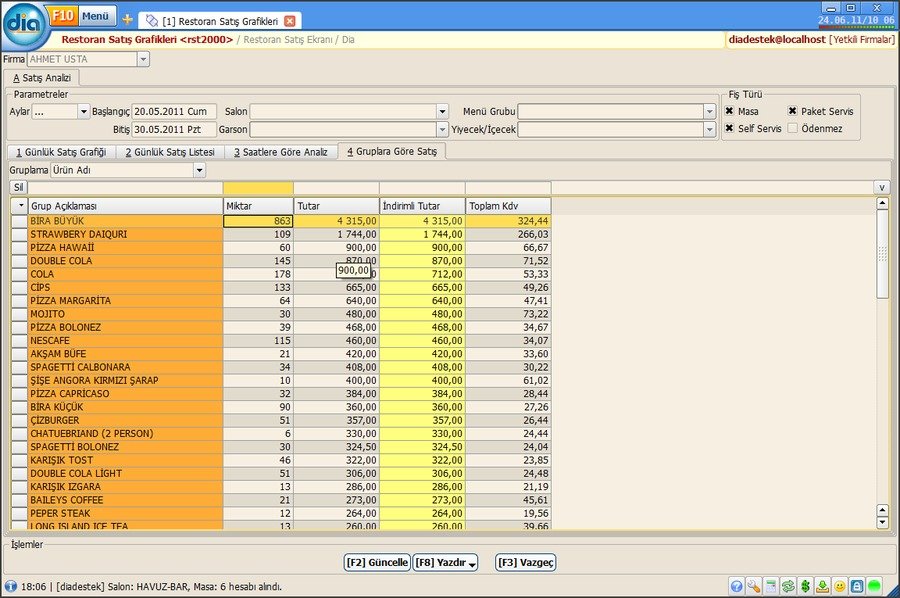Click the F8 Yazdır button
Screen dimensions: 900x598
445,562
